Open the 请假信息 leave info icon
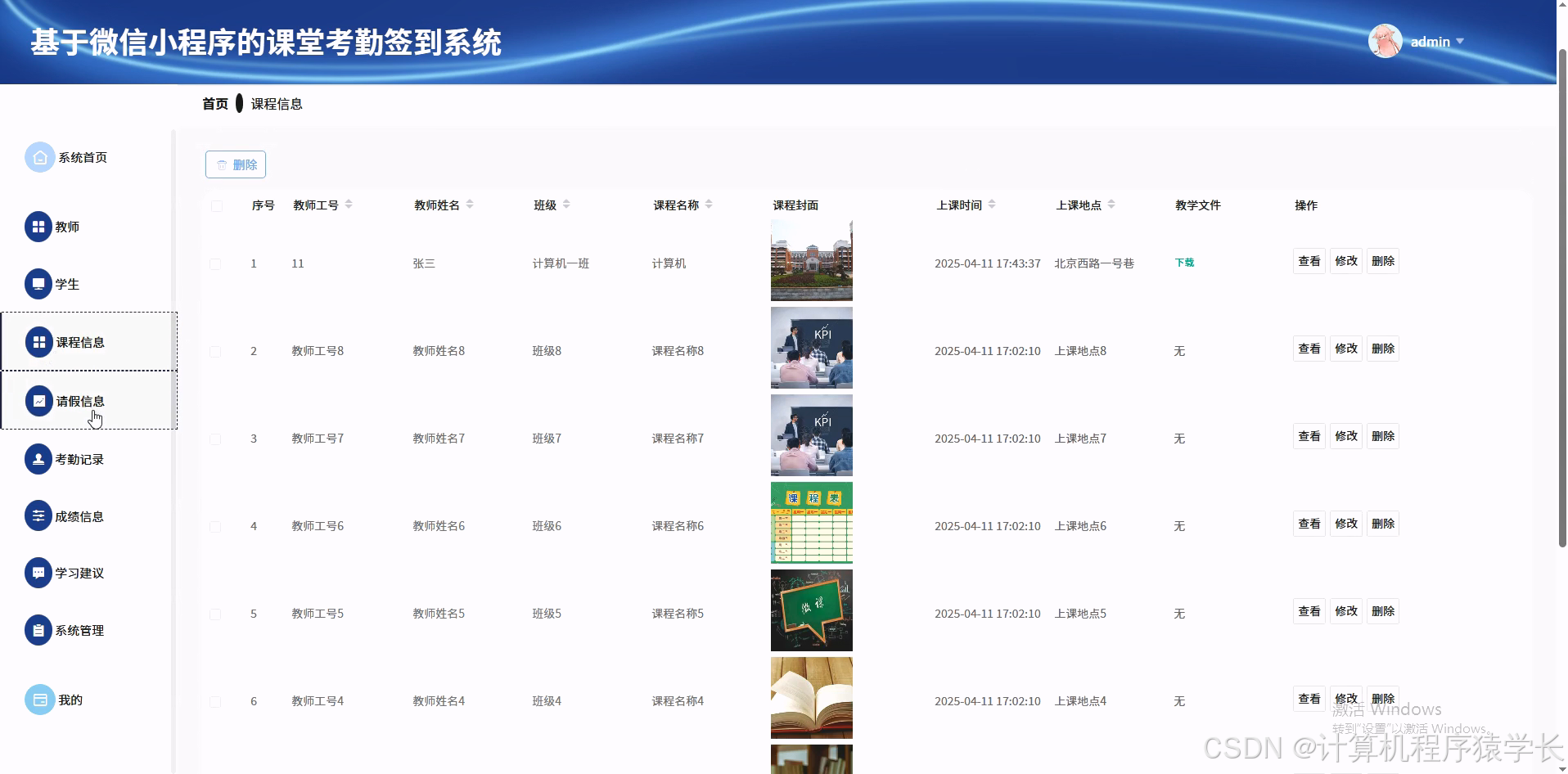The width and height of the screenshot is (1568, 774). point(38,400)
